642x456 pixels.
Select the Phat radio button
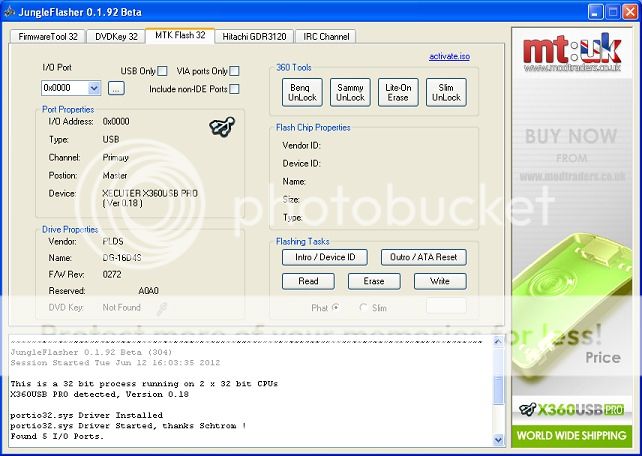coord(335,307)
